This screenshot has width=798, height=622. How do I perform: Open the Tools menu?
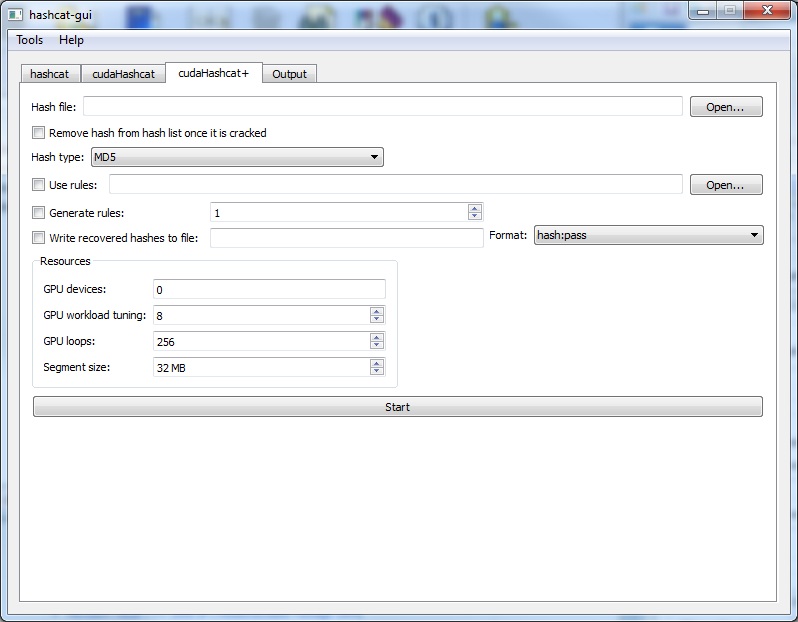pos(30,40)
